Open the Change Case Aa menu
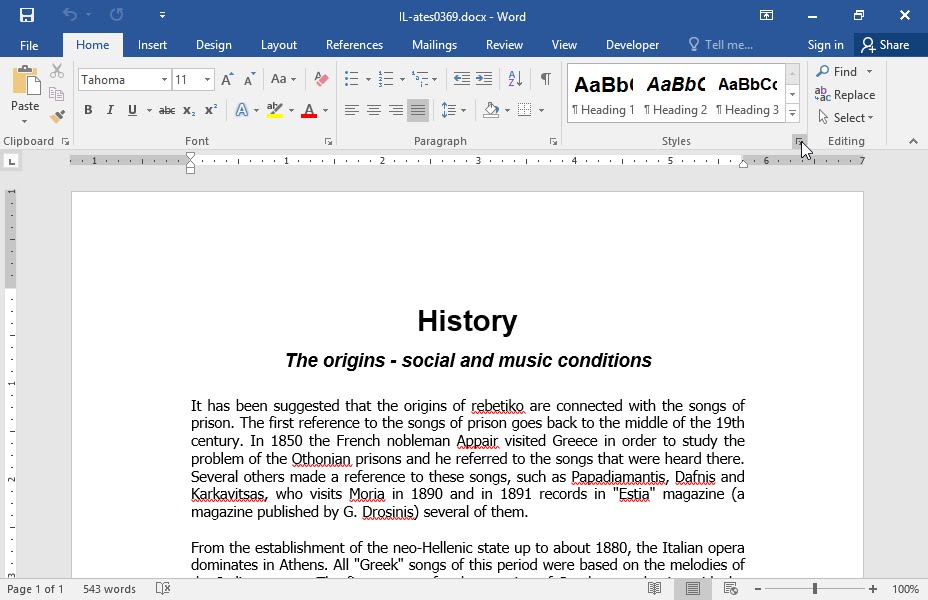Viewport: 928px width, 600px height. (283, 79)
